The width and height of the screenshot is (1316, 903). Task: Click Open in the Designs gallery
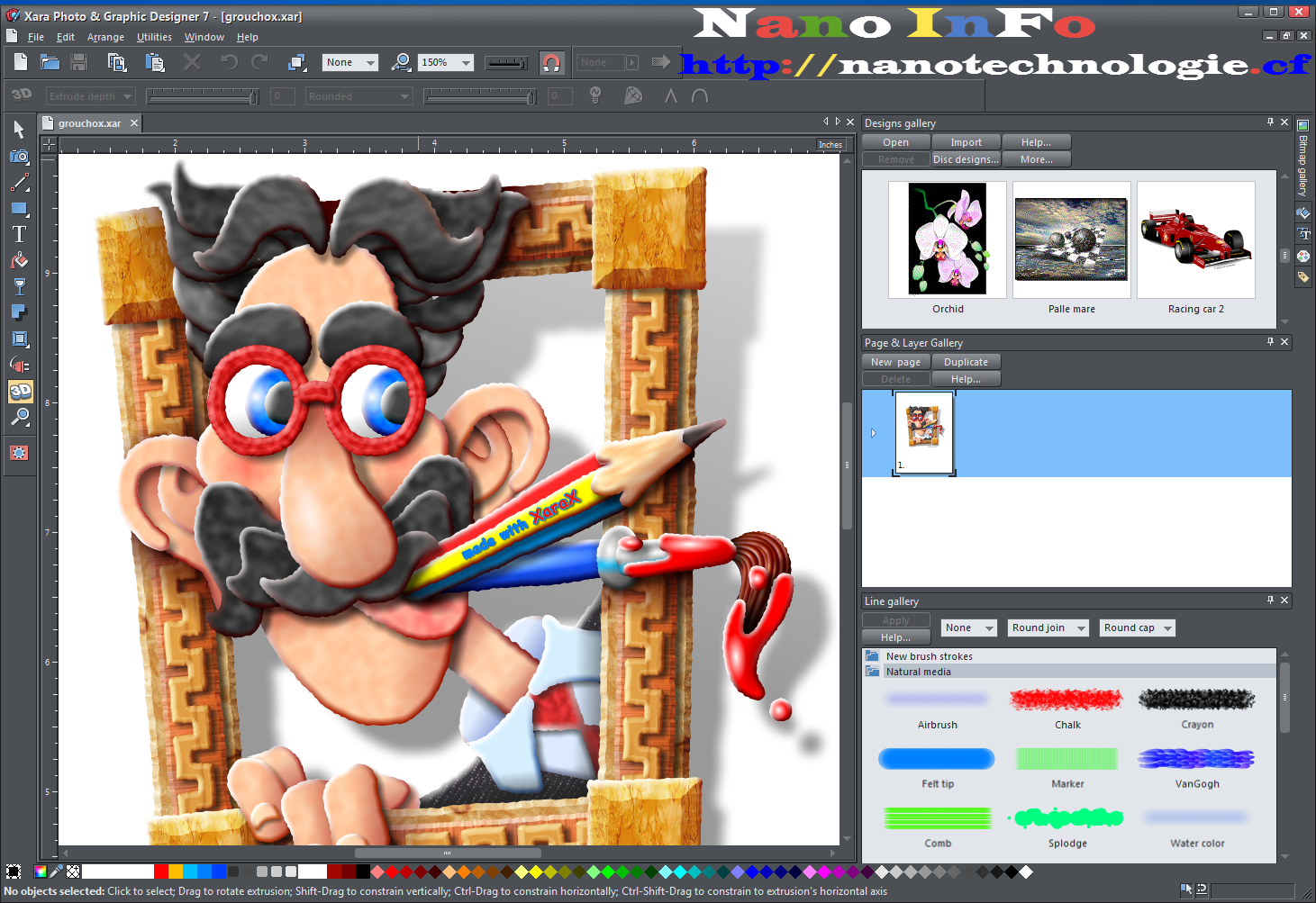click(x=895, y=142)
